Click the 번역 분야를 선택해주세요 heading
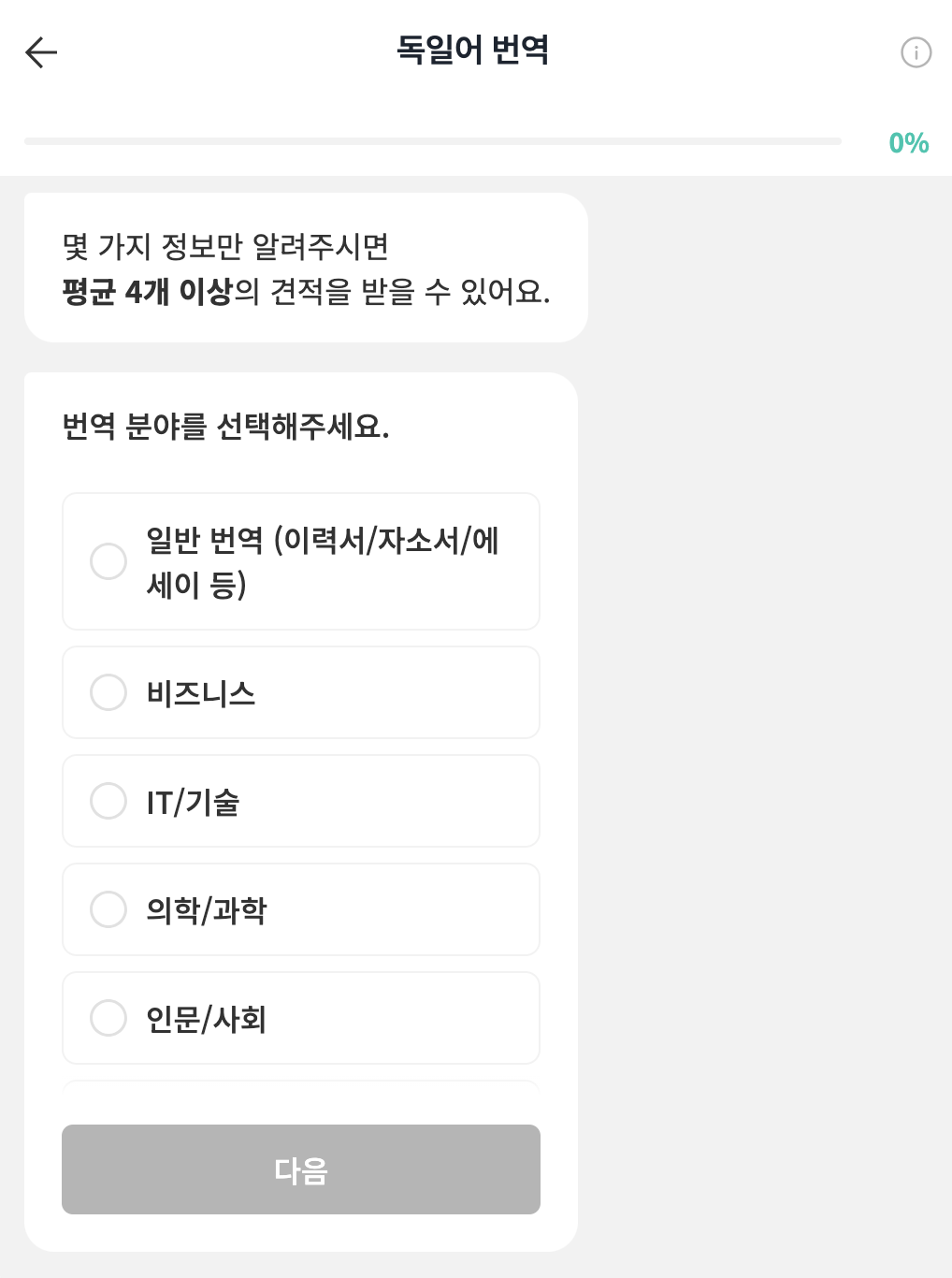Screen dimensions: 952x1278 click(225, 427)
